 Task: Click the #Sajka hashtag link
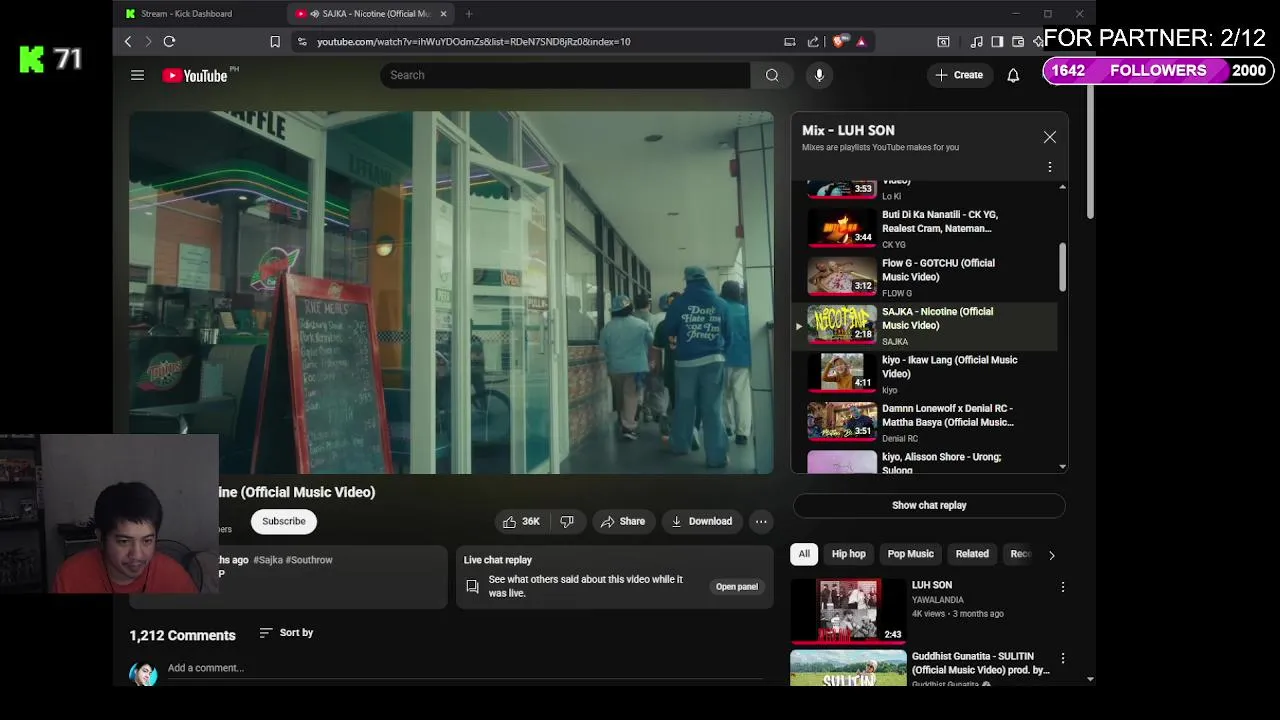click(268, 560)
